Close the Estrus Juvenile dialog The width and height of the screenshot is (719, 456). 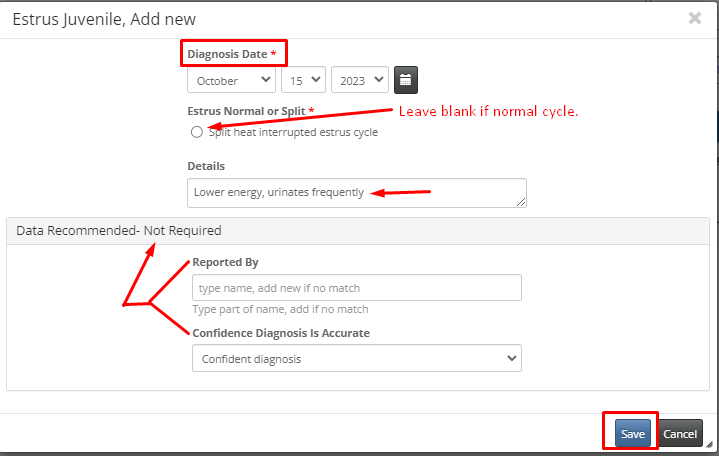click(695, 18)
